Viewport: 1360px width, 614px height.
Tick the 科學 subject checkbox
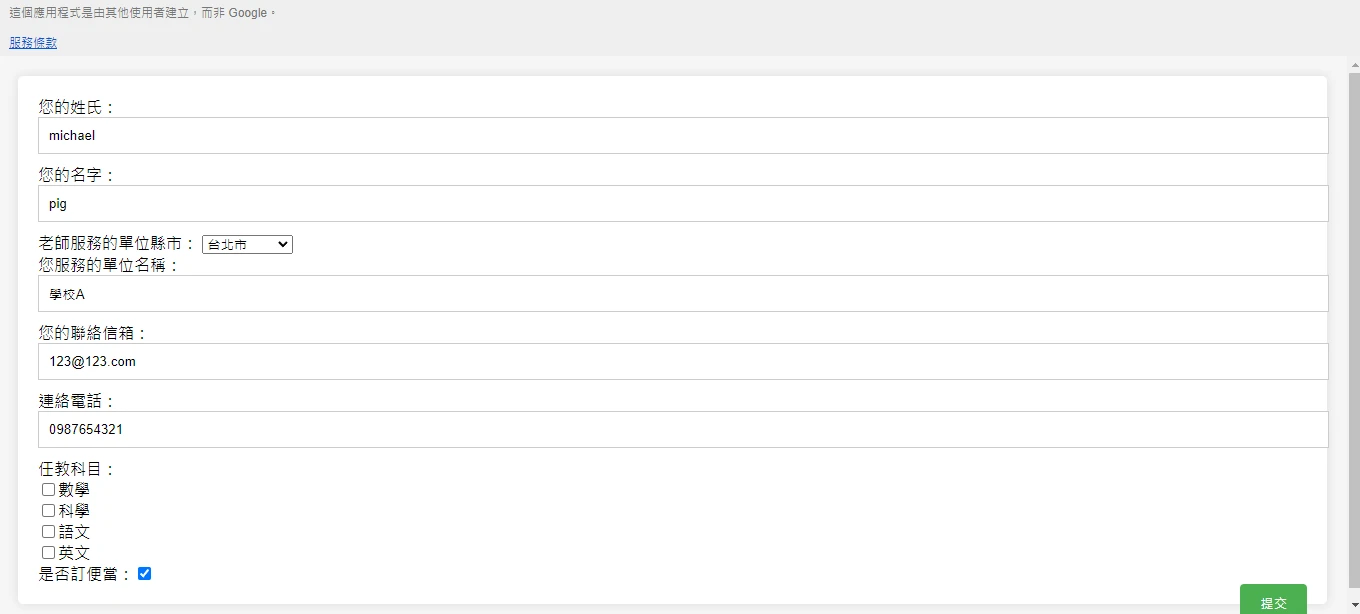click(x=48, y=511)
